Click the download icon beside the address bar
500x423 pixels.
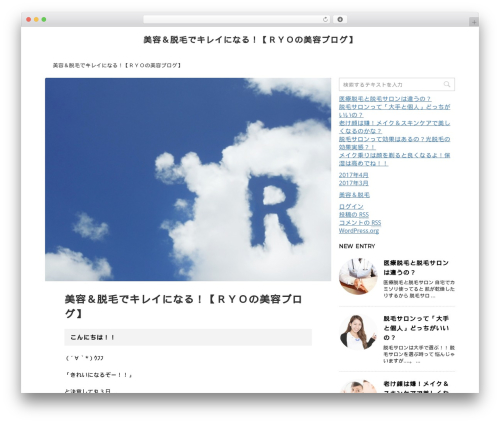point(340,19)
